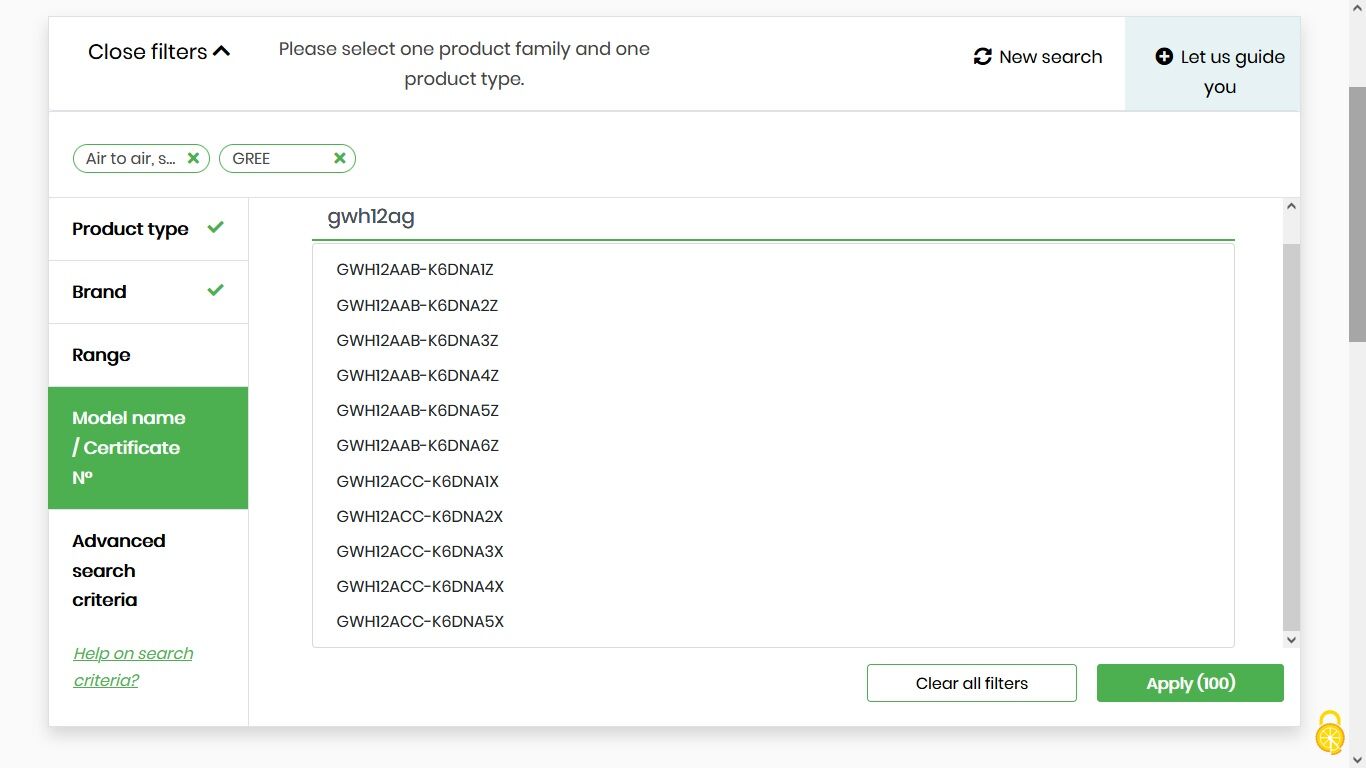Remove the Air to air filter chip
Viewport: 1366px width, 768px height.
[x=193, y=158]
